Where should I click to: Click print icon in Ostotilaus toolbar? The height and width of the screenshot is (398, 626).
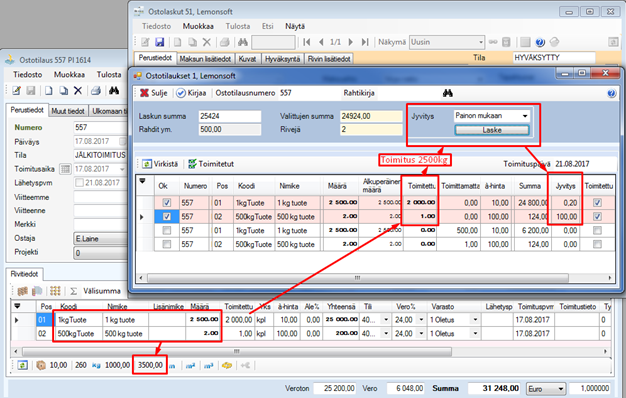tap(95, 91)
